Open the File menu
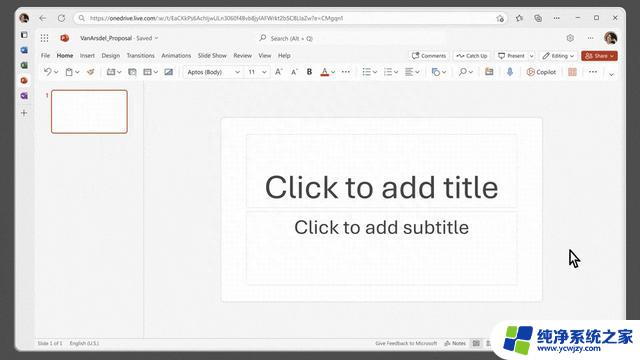Viewport: 640px width, 360px height. tap(45, 56)
